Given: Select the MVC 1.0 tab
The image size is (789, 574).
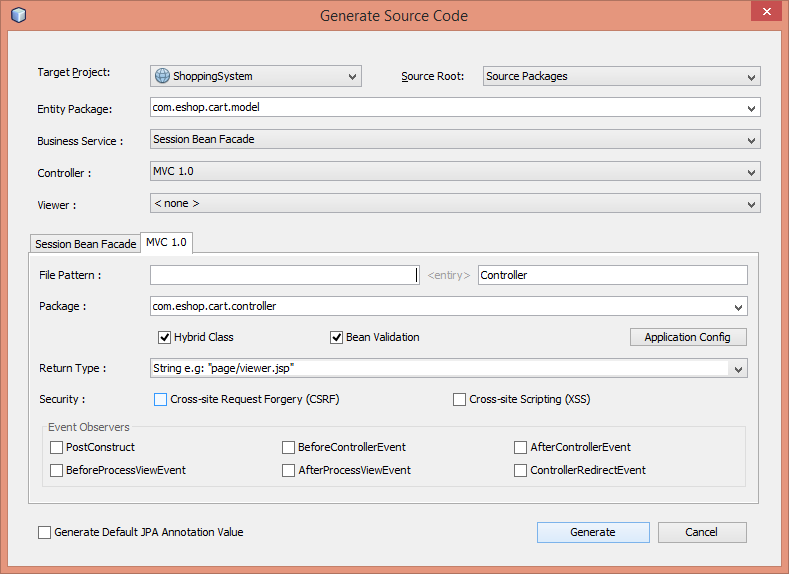Looking at the screenshot, I should pos(166,243).
